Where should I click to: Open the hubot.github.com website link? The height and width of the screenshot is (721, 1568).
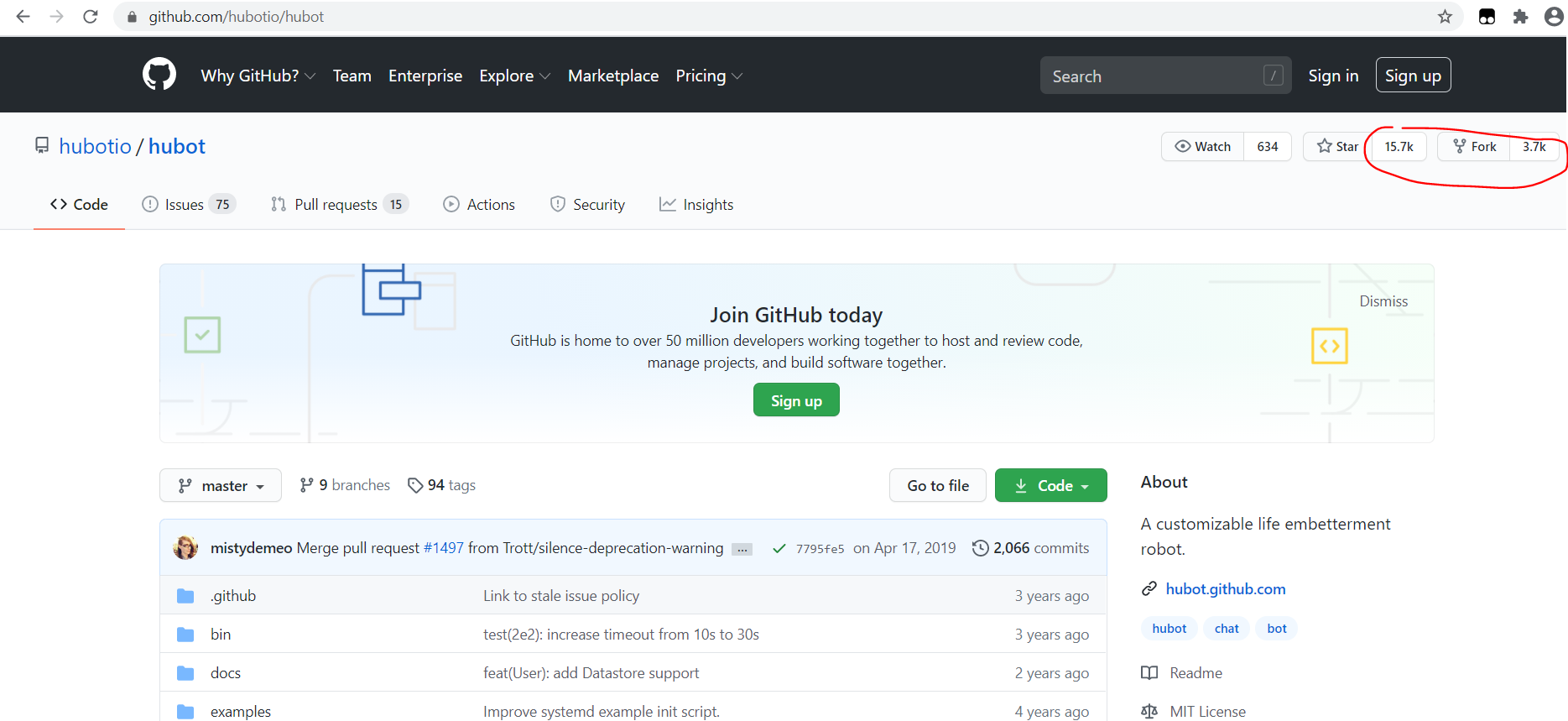(x=1225, y=589)
